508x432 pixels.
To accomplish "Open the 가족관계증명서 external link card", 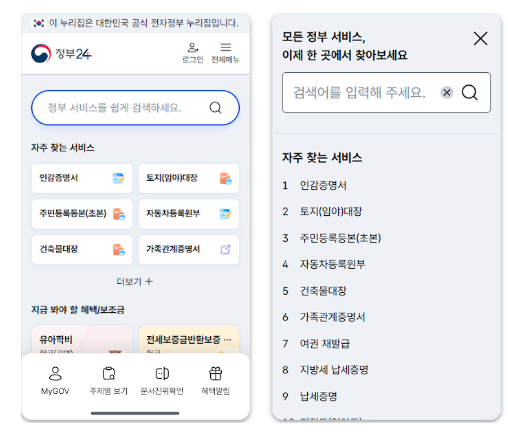I will tap(189, 249).
